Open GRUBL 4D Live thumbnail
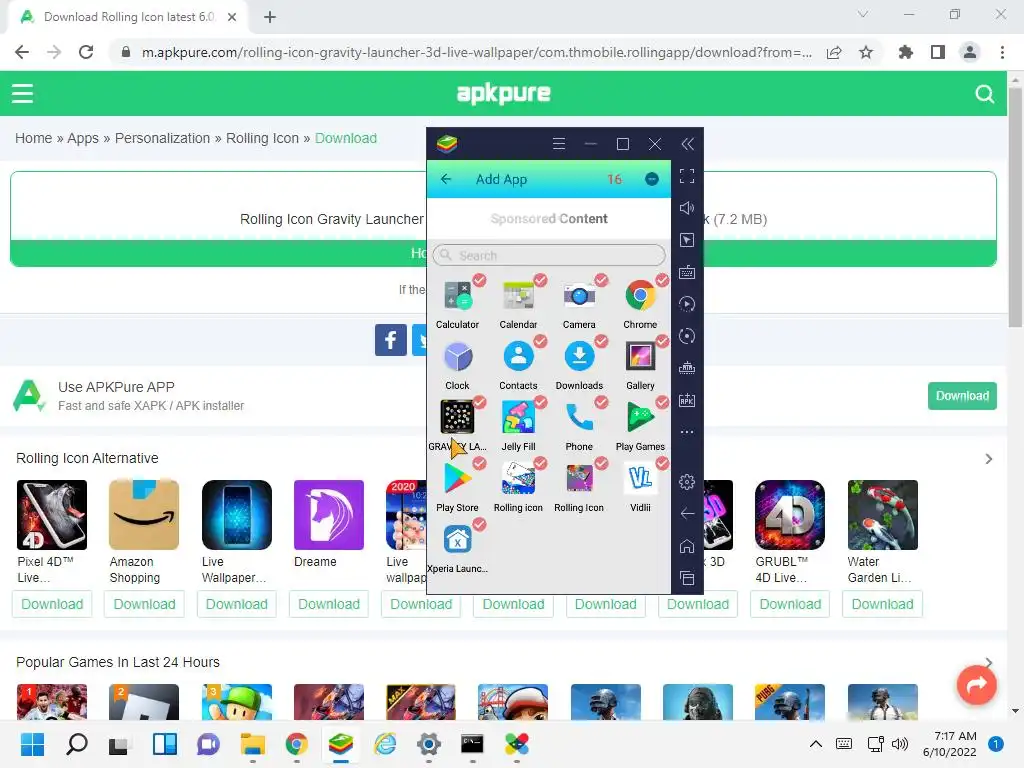 790,515
